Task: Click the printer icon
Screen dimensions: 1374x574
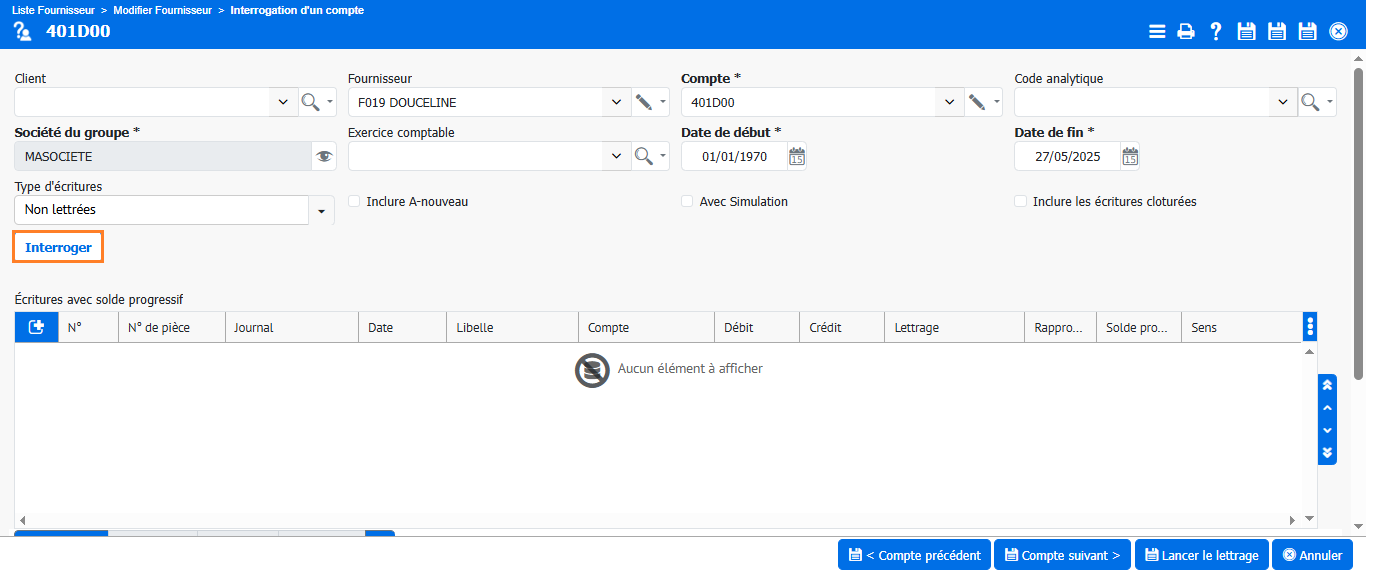Action: click(x=1186, y=31)
